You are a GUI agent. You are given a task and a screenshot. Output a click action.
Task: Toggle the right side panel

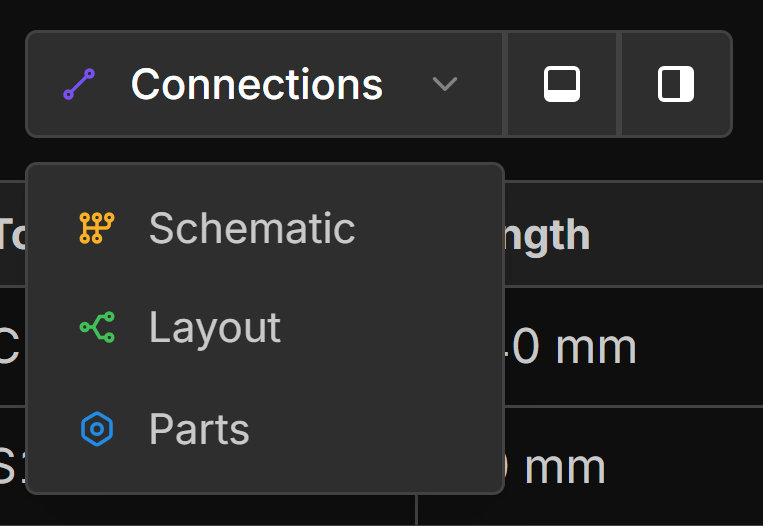point(676,85)
